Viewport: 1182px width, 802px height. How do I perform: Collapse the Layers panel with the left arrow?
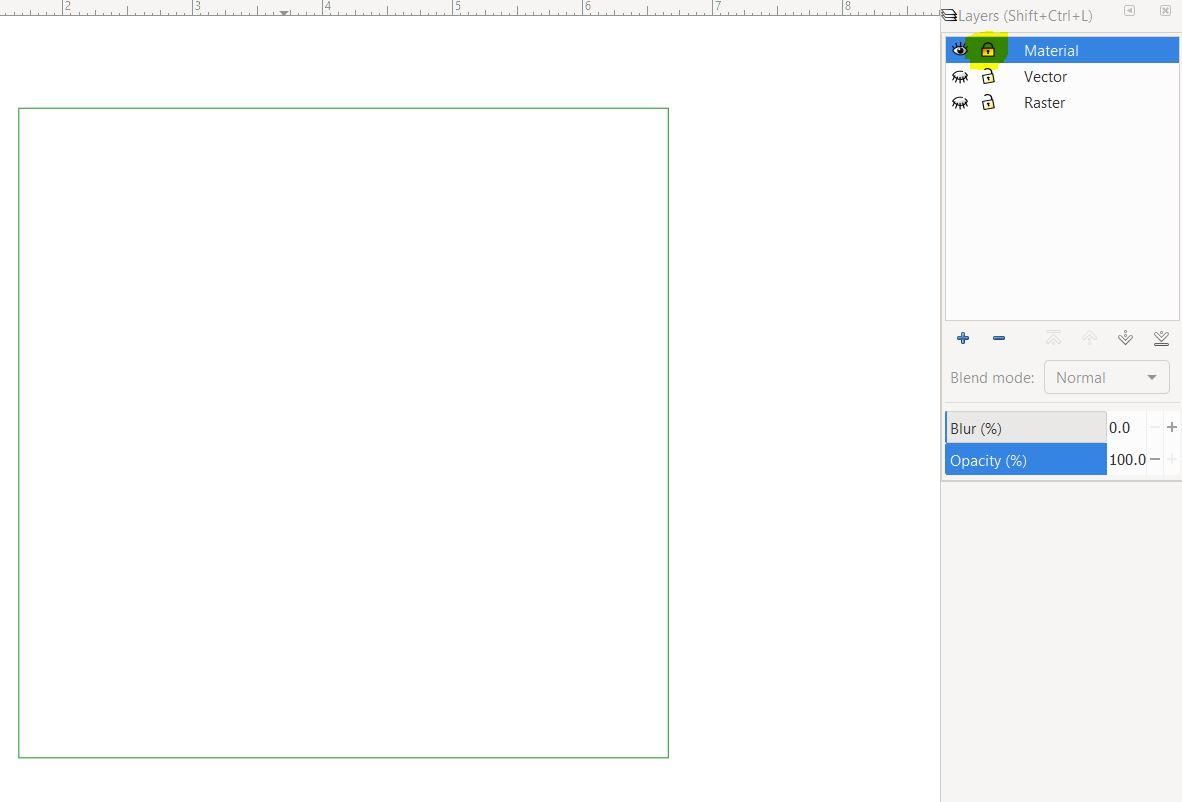pos(1129,10)
